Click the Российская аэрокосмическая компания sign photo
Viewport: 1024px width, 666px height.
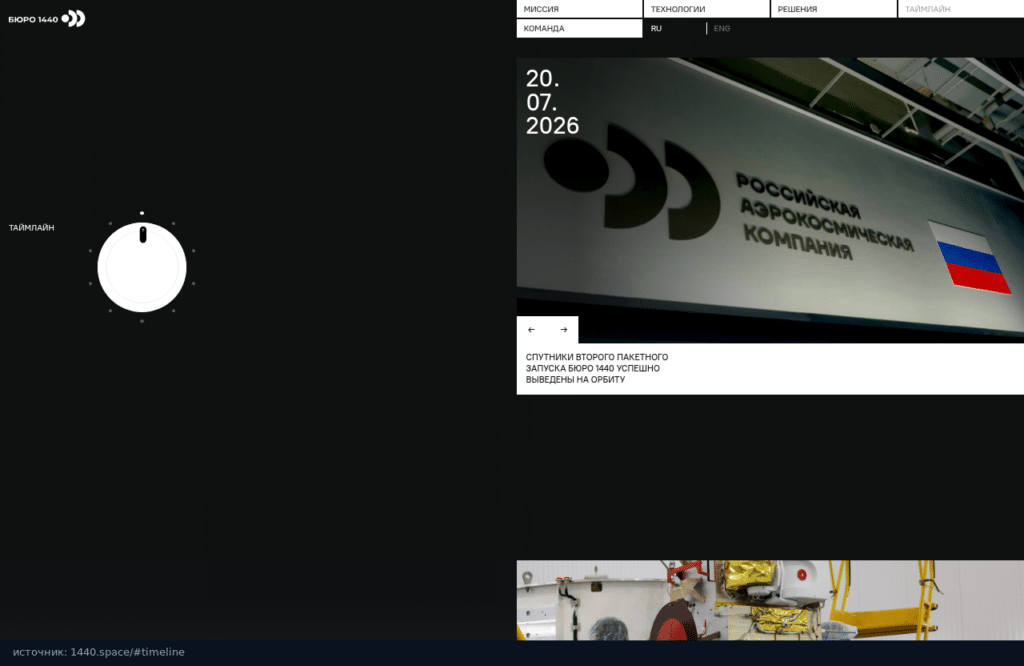[x=770, y=200]
